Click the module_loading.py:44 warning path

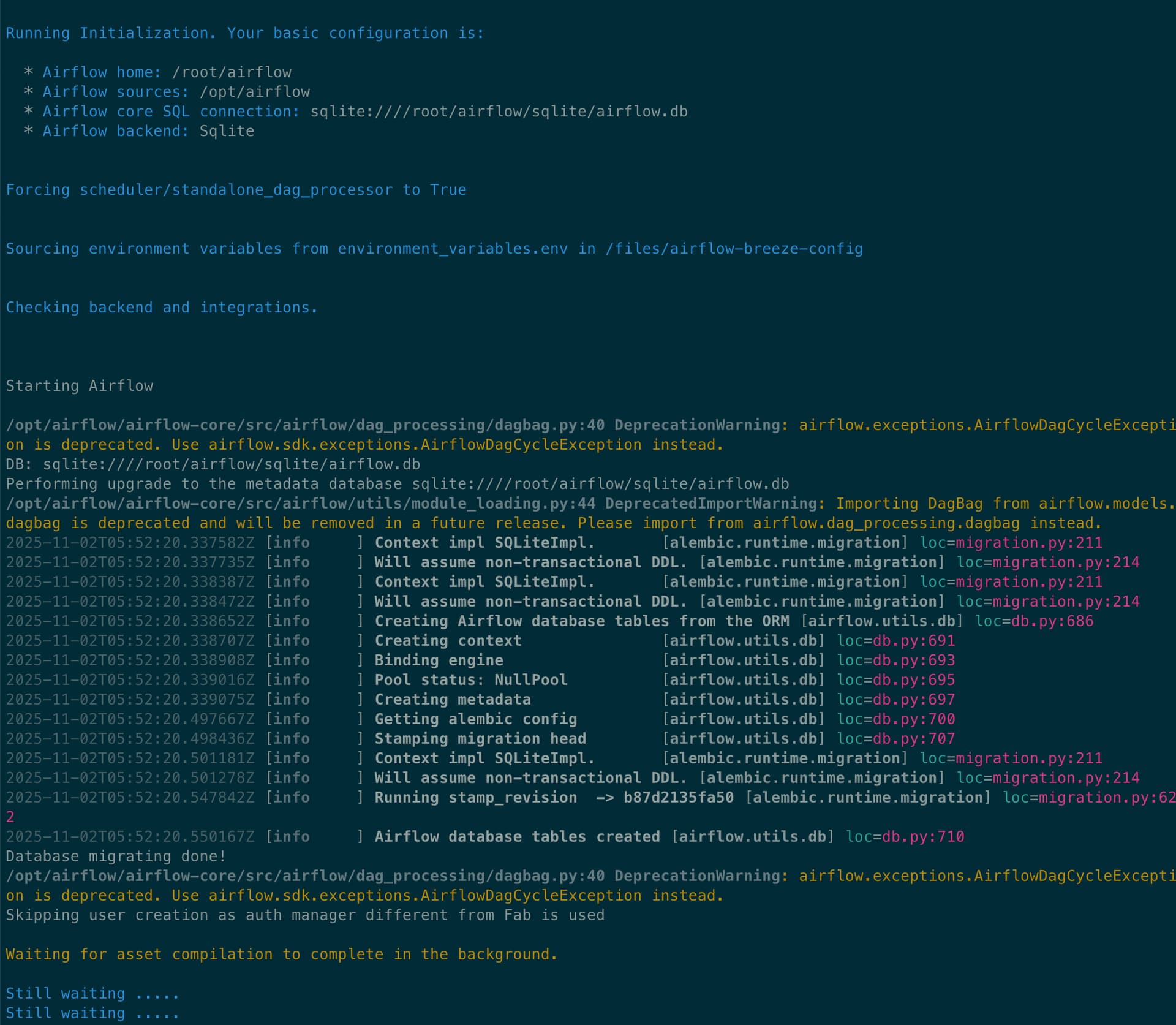(x=300, y=504)
